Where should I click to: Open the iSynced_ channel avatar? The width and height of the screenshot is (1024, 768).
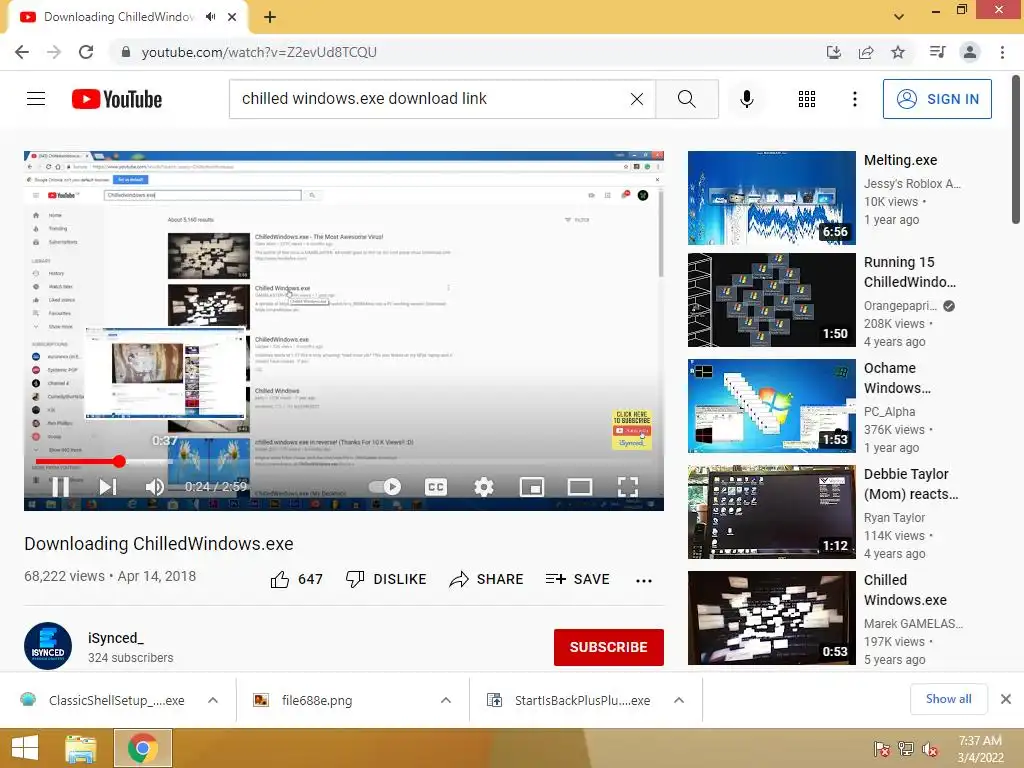point(48,646)
